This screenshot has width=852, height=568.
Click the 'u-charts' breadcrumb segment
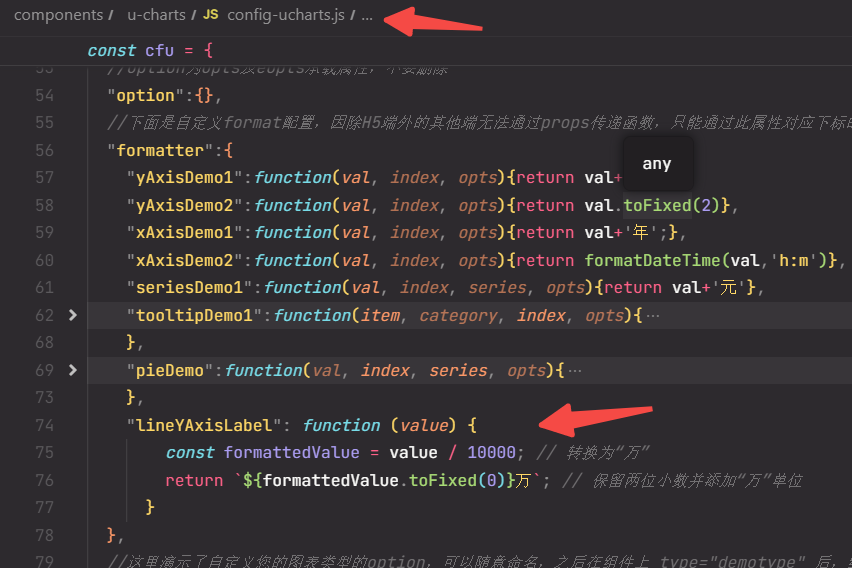(x=156, y=15)
